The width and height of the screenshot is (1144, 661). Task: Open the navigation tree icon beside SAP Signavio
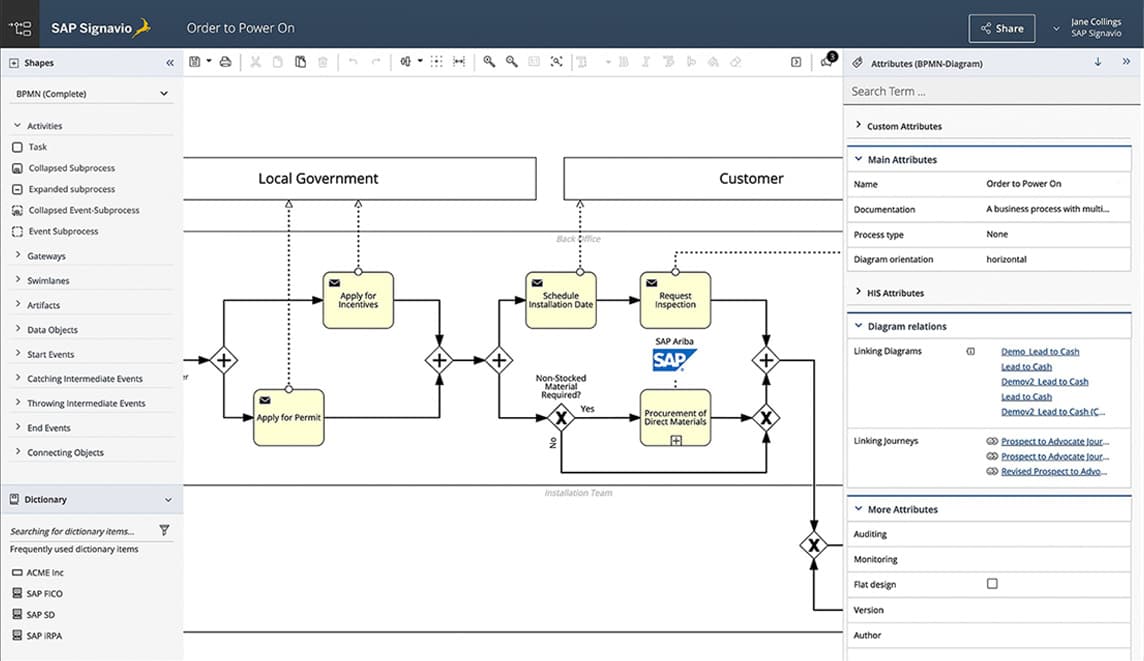click(20, 28)
